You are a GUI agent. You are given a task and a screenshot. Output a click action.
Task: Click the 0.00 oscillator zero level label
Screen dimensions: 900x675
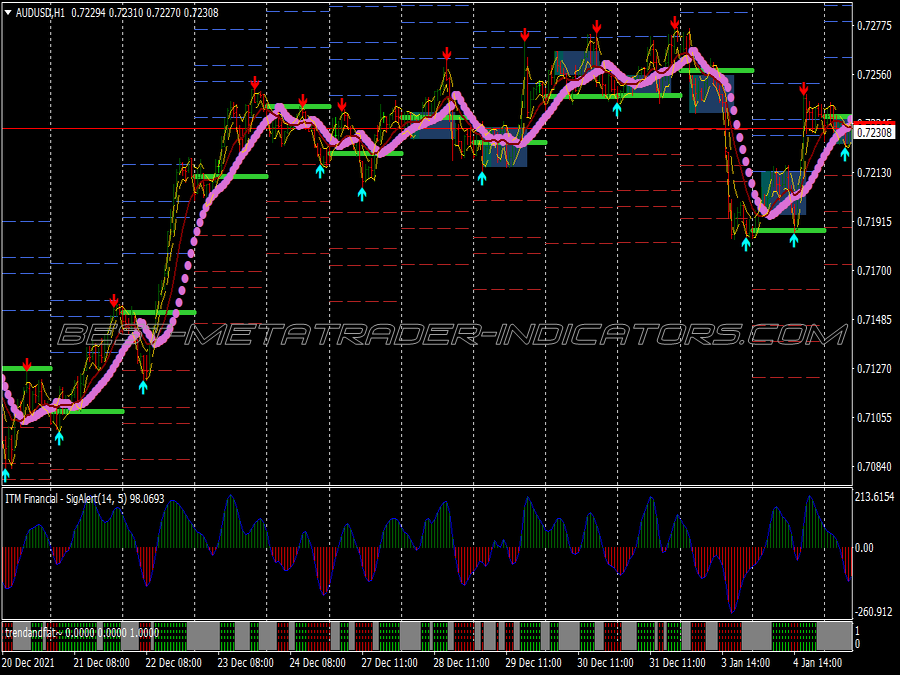864,548
